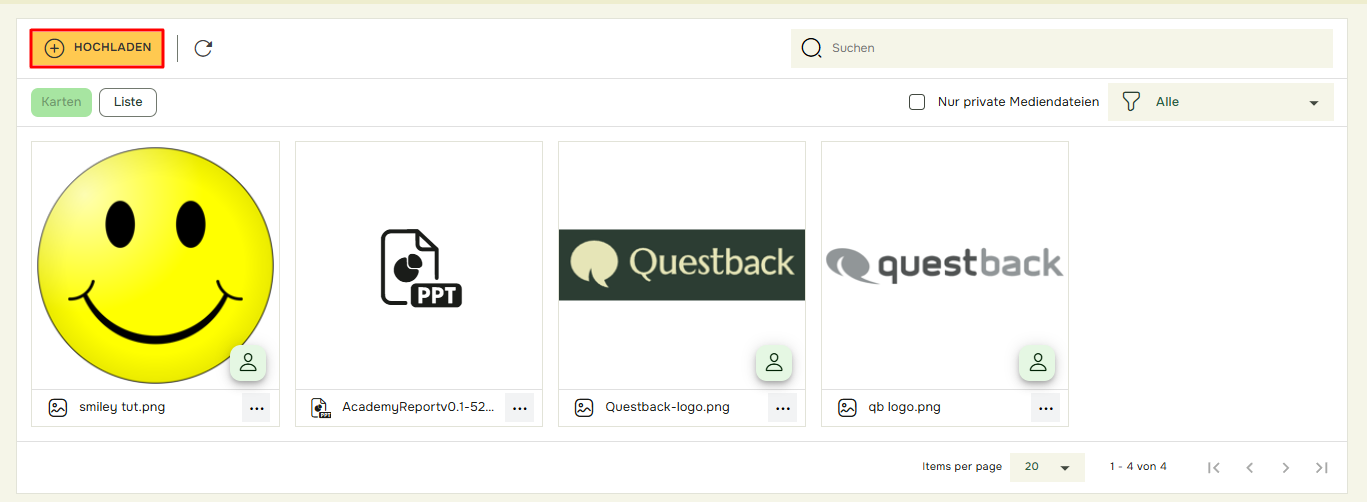Switch to Liste view

pyautogui.click(x=128, y=102)
